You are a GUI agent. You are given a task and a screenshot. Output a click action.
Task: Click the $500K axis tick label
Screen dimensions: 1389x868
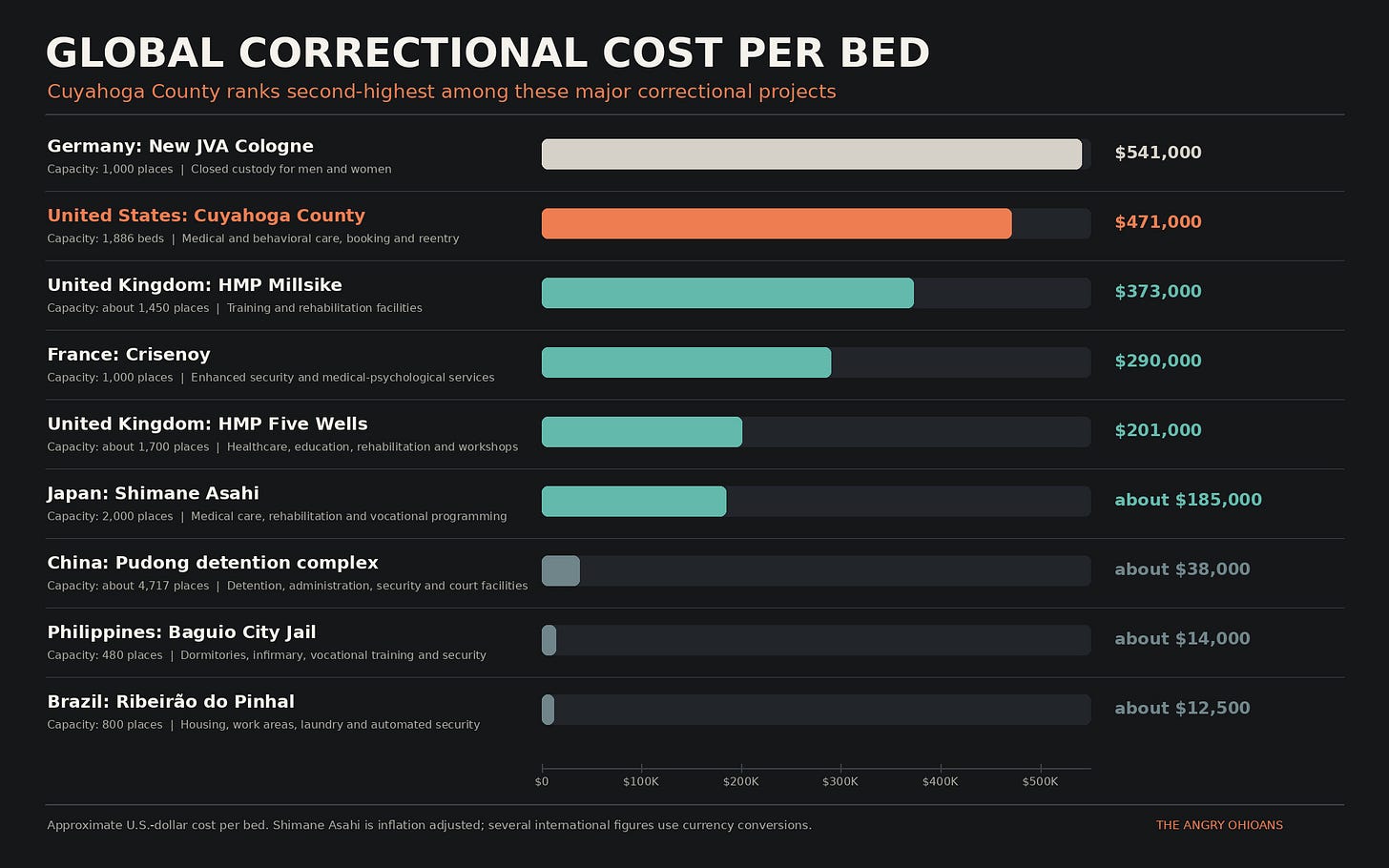(1040, 781)
